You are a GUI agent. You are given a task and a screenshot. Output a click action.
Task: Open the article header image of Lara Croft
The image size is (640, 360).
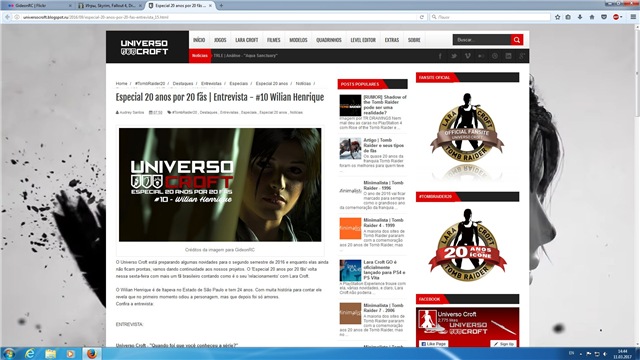220,184
